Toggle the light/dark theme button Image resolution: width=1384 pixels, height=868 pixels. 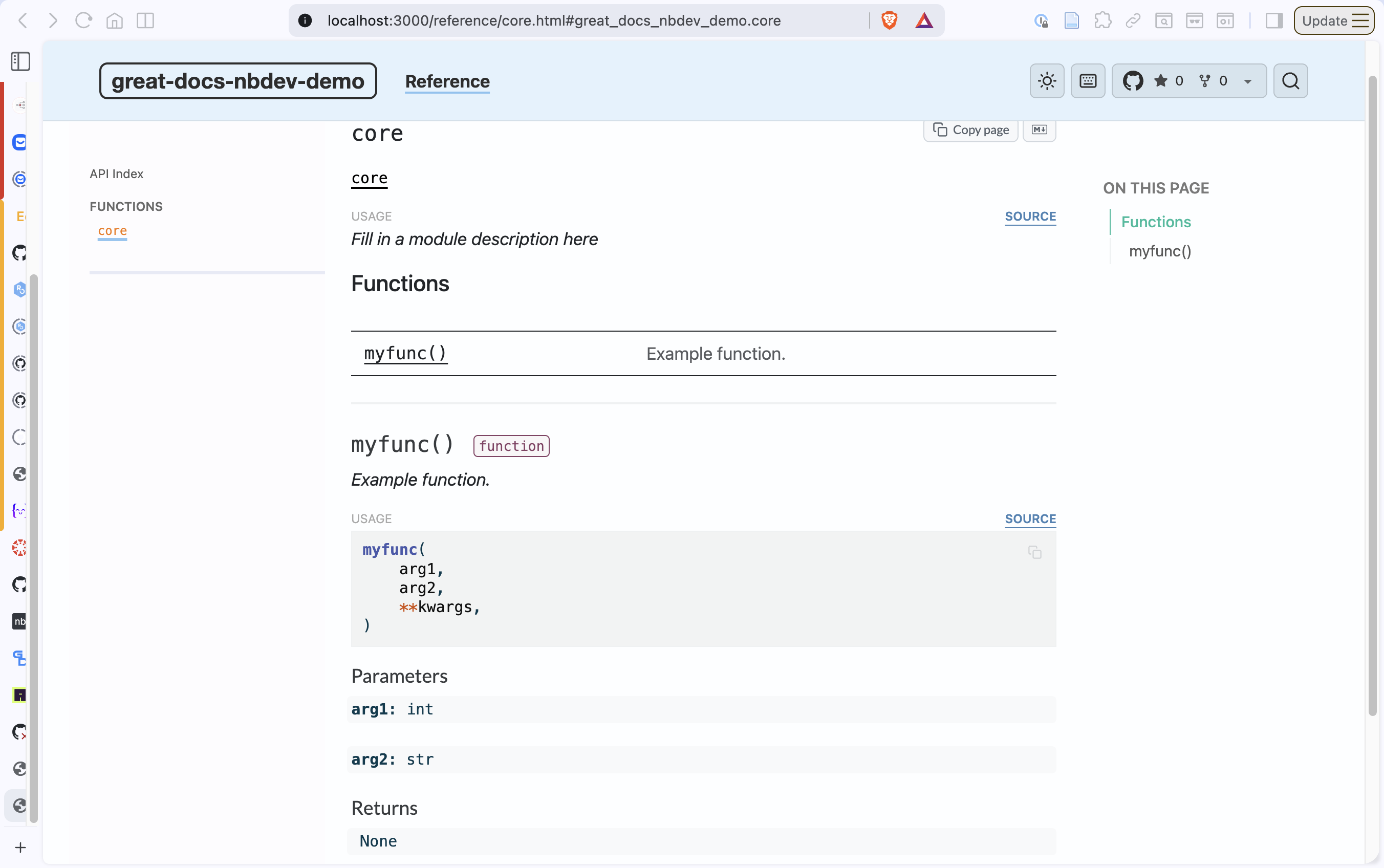[x=1047, y=81]
